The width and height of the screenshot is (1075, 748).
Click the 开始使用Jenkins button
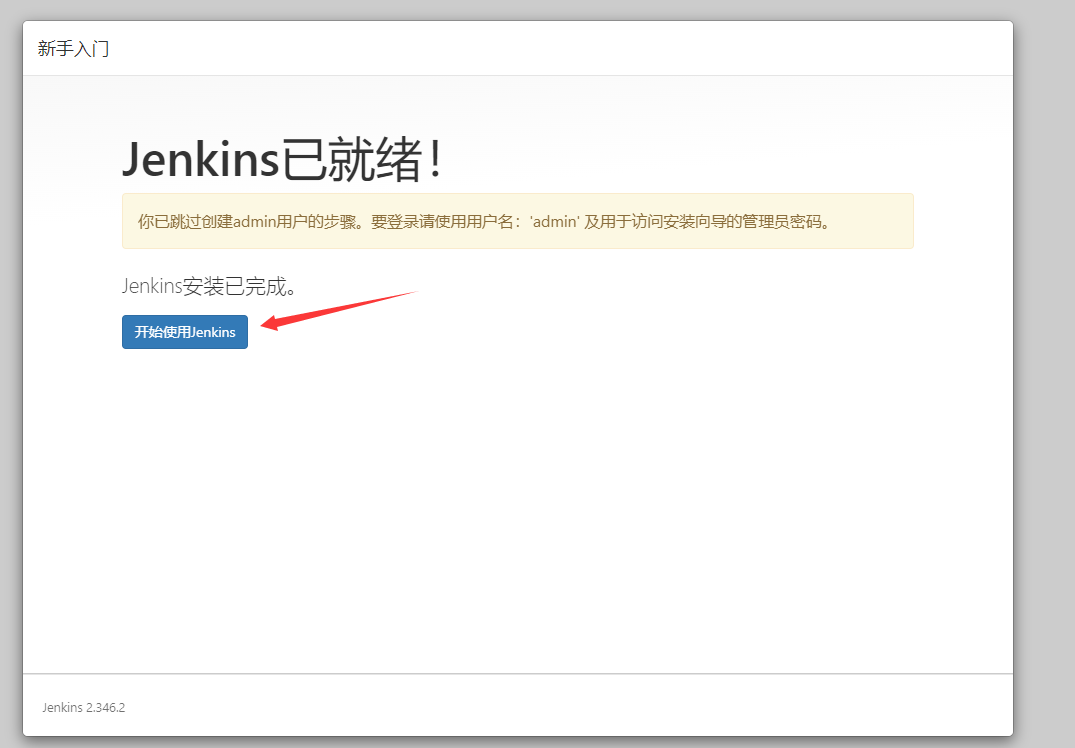pos(184,332)
